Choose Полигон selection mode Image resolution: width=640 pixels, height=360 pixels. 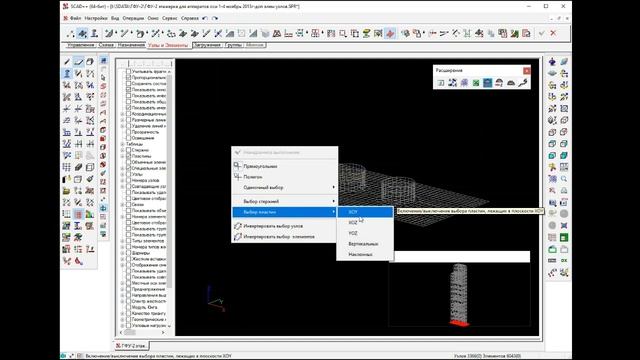[284, 177]
